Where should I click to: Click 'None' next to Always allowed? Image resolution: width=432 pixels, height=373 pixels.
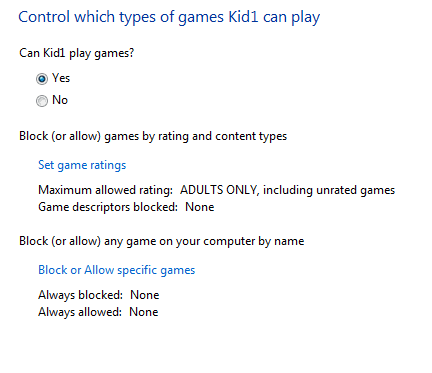tap(144, 312)
